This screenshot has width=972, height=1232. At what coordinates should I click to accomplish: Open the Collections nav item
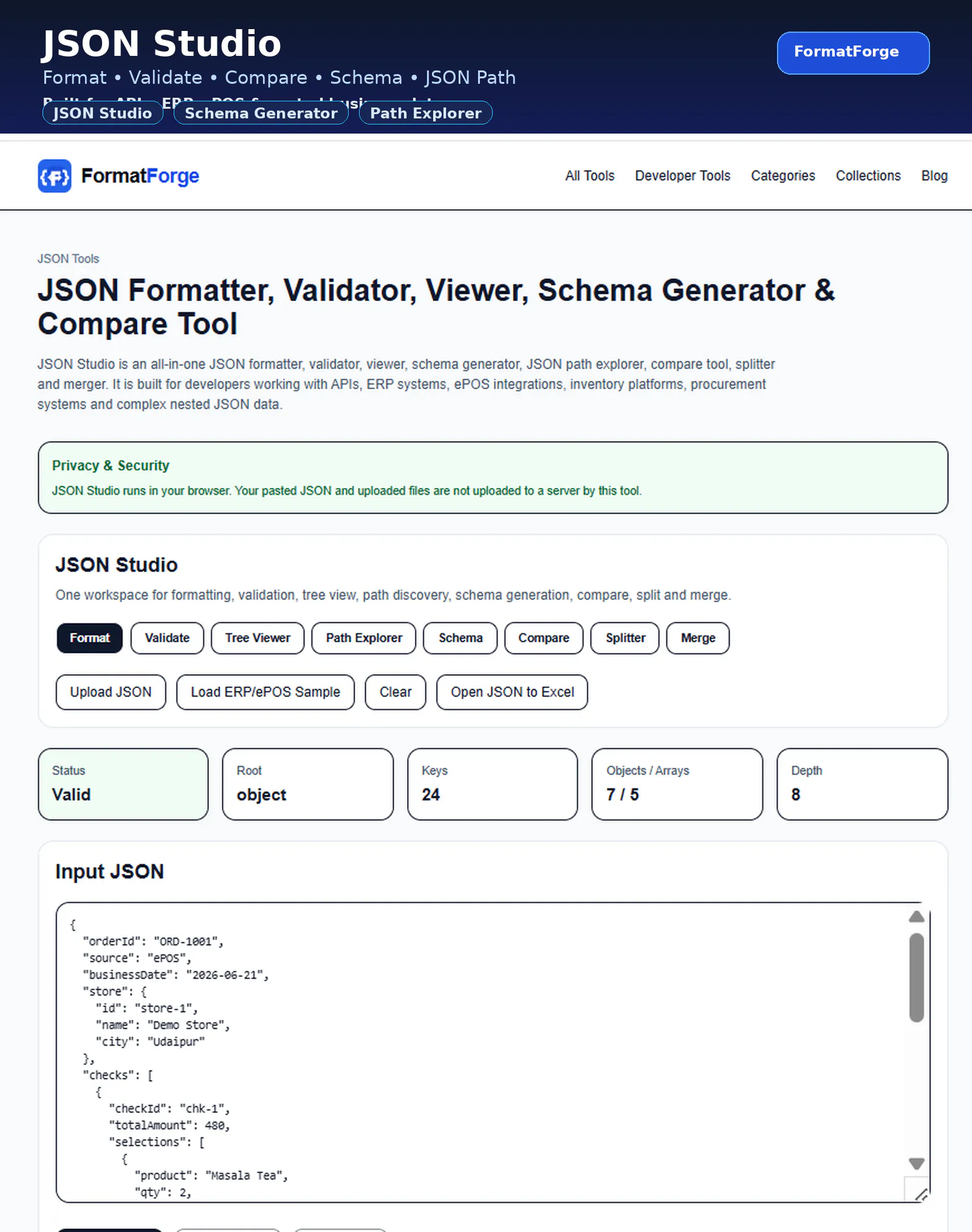(x=868, y=175)
